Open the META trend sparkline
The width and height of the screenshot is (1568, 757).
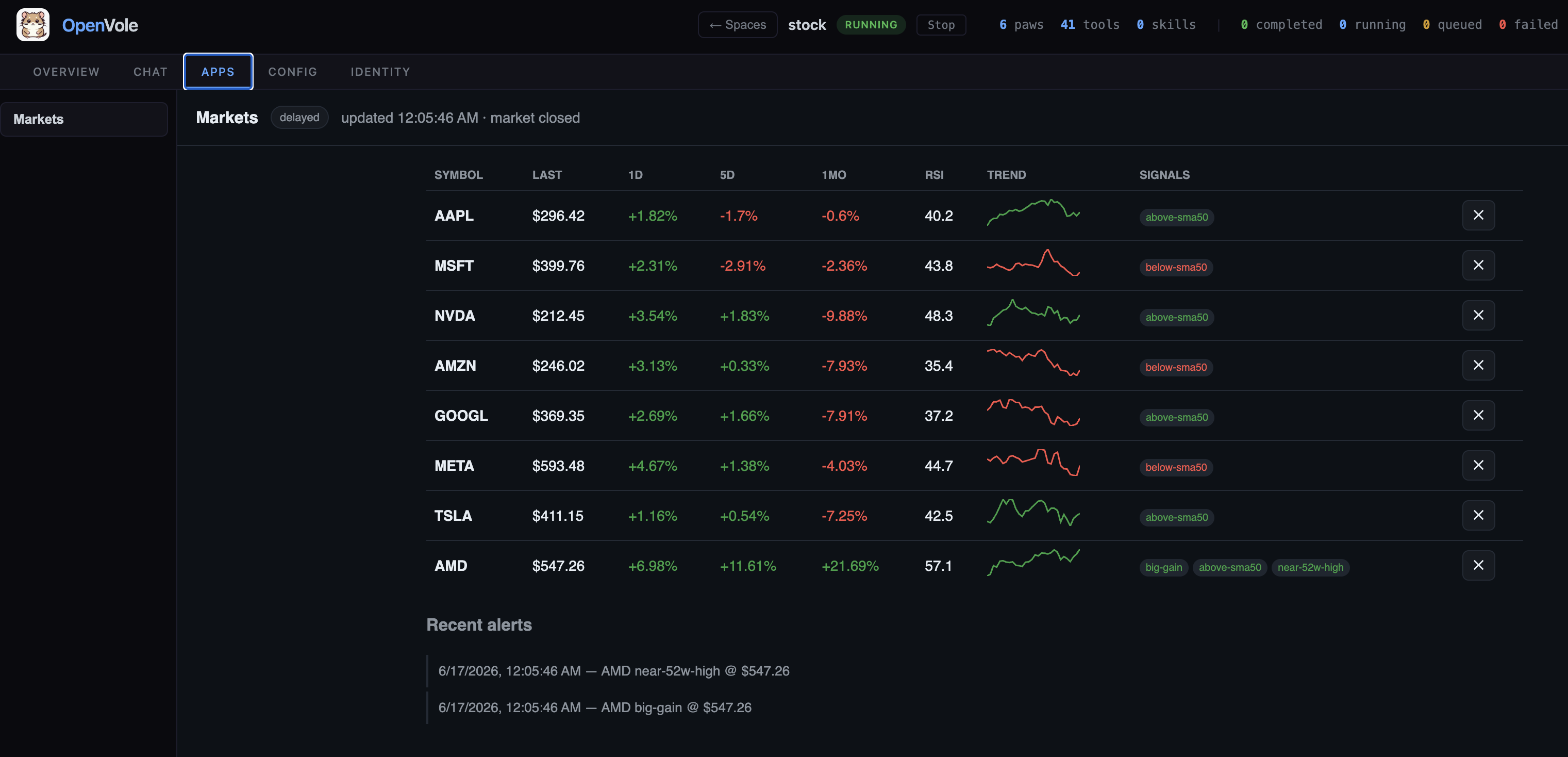pos(1033,462)
